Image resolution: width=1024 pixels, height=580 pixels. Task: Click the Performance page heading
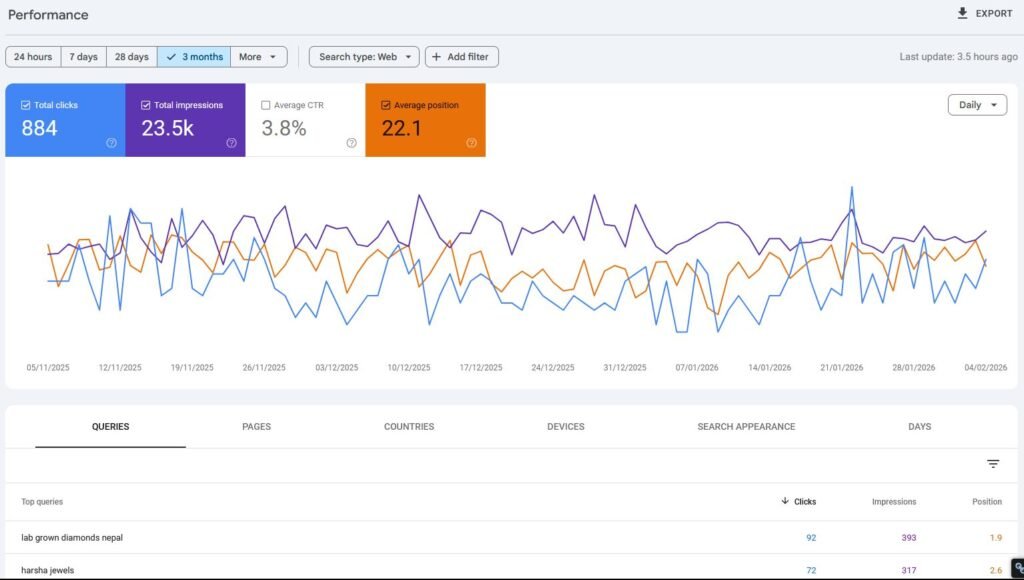(48, 14)
